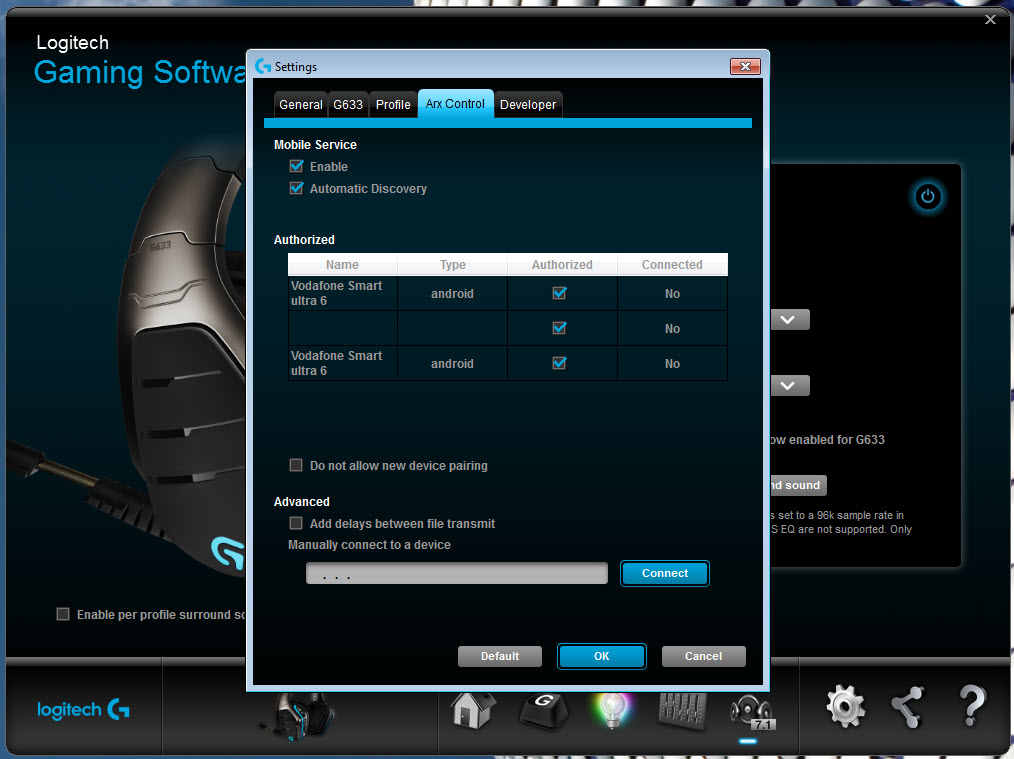Select the Arx Control tab
Screen dimensions: 1014x759
coord(455,104)
